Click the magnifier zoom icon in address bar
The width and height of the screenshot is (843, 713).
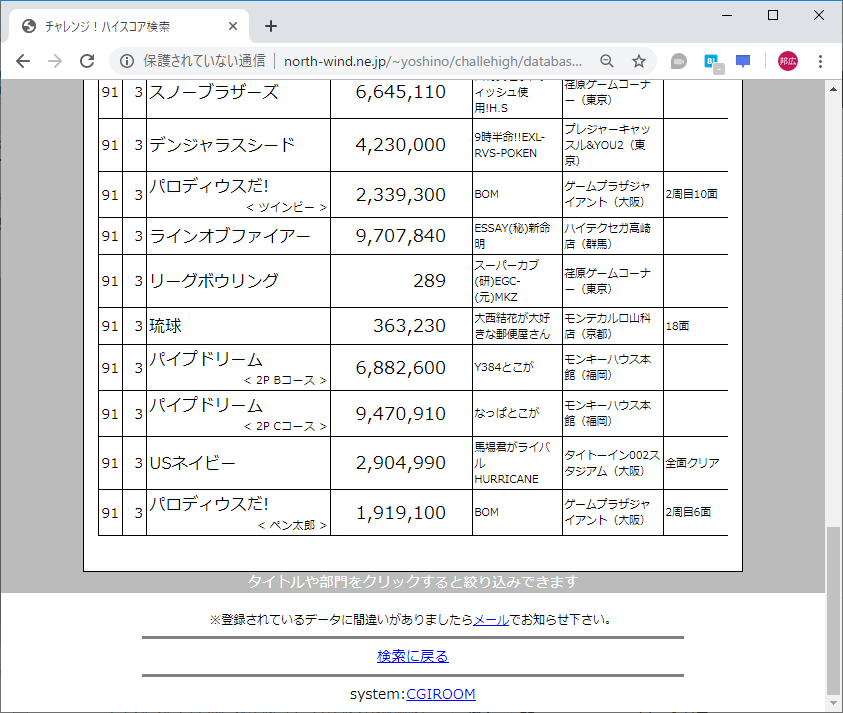point(607,61)
